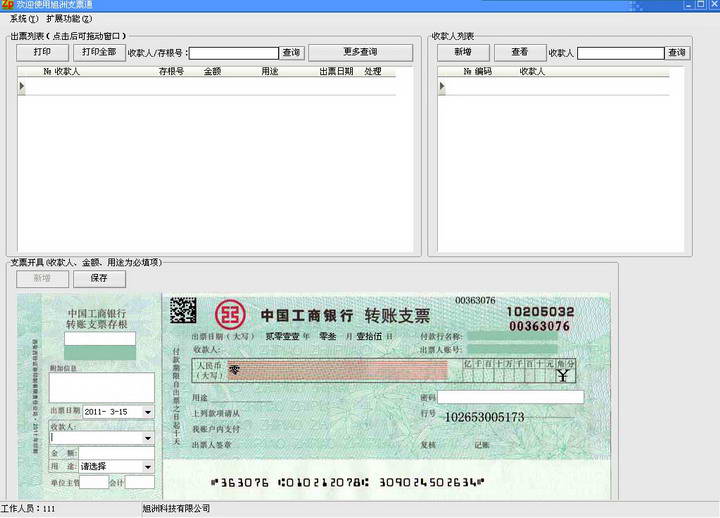Open the 用途 请选择 dropdown
This screenshot has height=518, width=720.
coord(148,467)
